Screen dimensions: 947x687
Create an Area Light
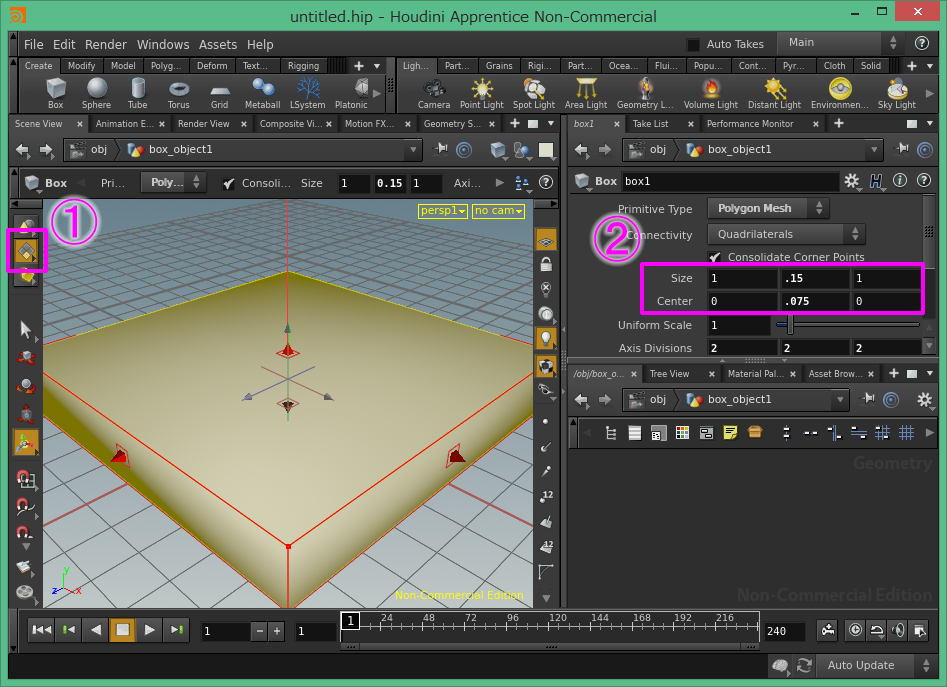[586, 94]
